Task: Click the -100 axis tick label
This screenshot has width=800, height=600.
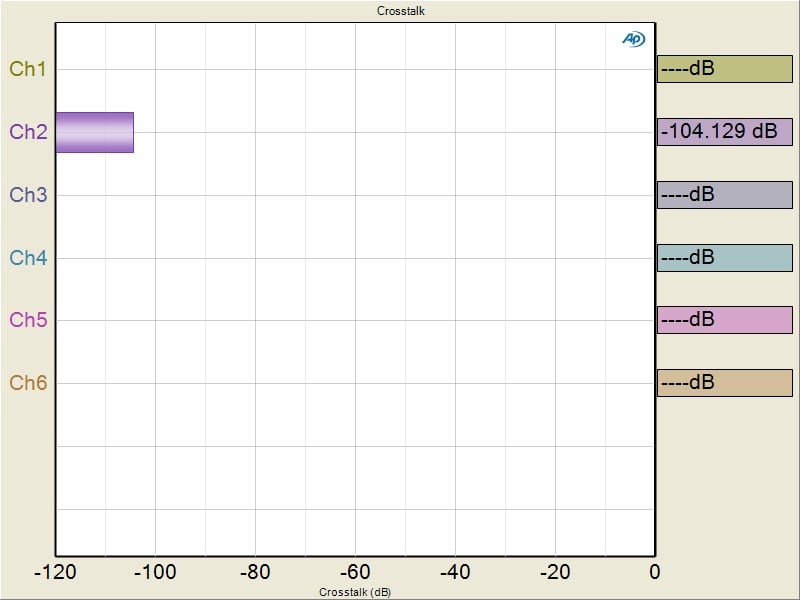Action: [155, 572]
